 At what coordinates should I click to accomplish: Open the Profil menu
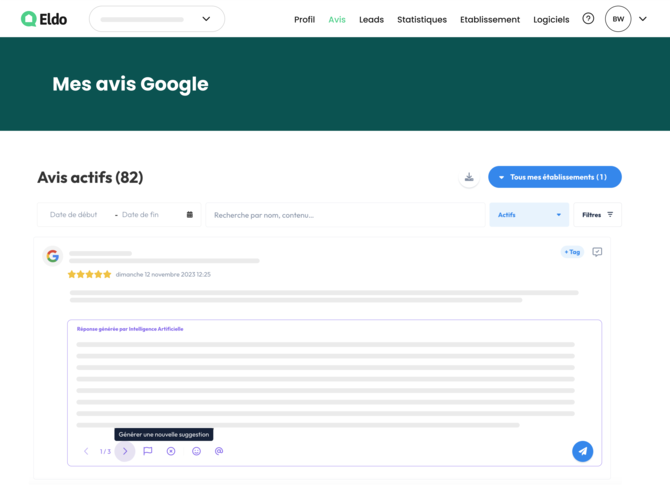pos(304,20)
